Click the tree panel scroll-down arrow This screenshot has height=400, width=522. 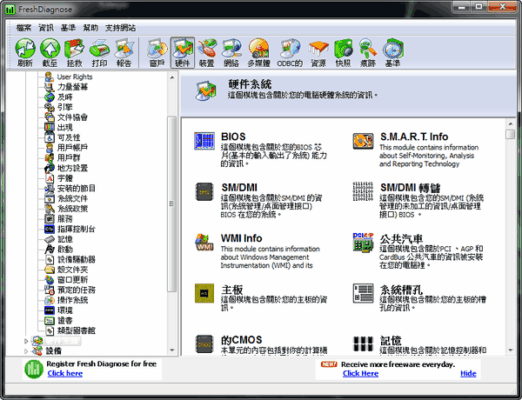coord(172,350)
